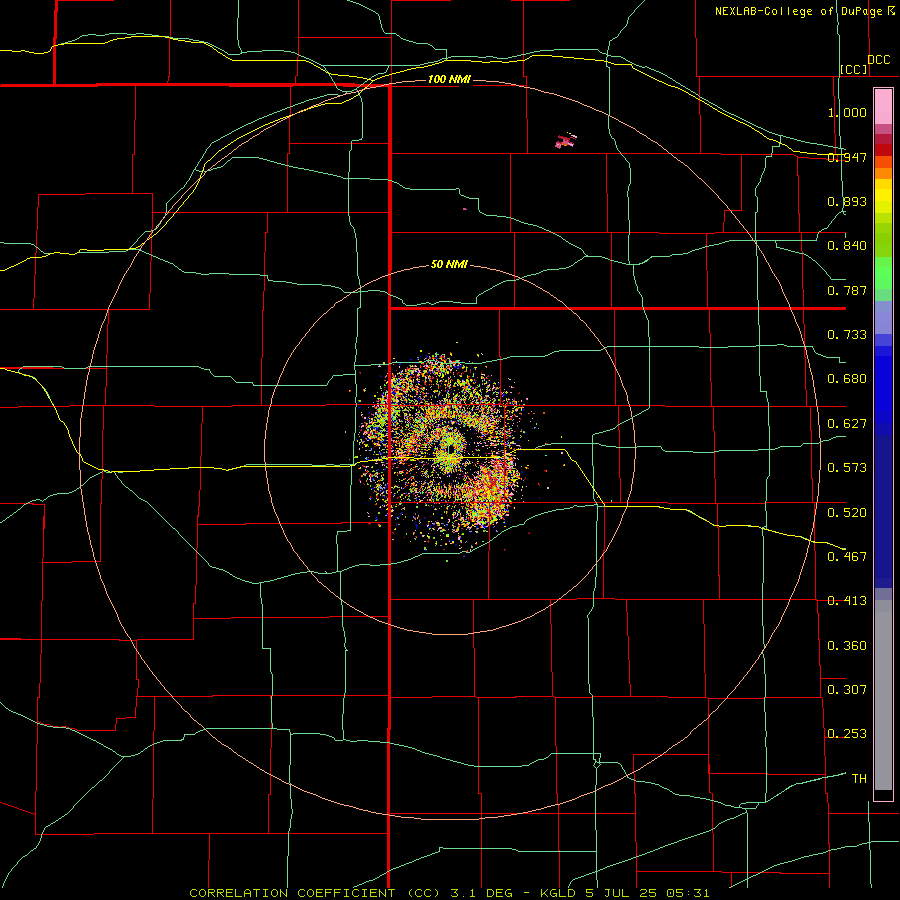Click the DCC label above the color scale
900x900 pixels.
click(x=879, y=60)
